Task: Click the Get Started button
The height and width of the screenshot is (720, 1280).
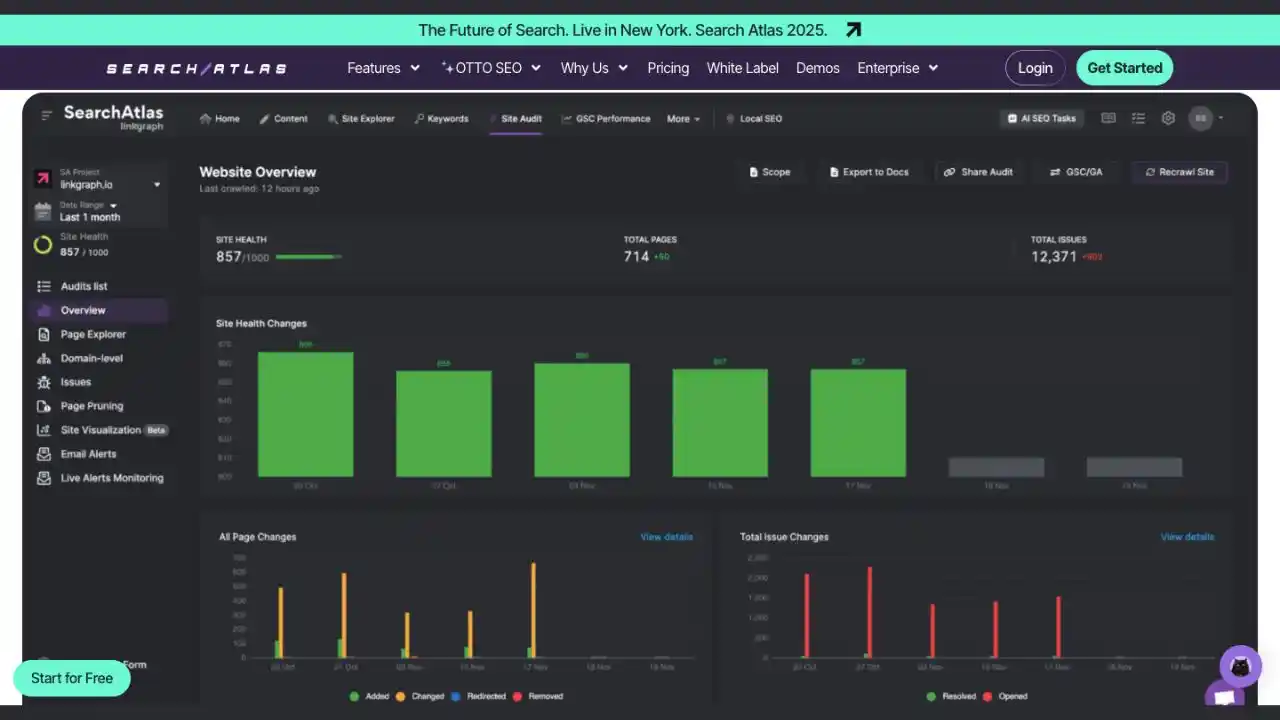Action: pyautogui.click(x=1125, y=68)
